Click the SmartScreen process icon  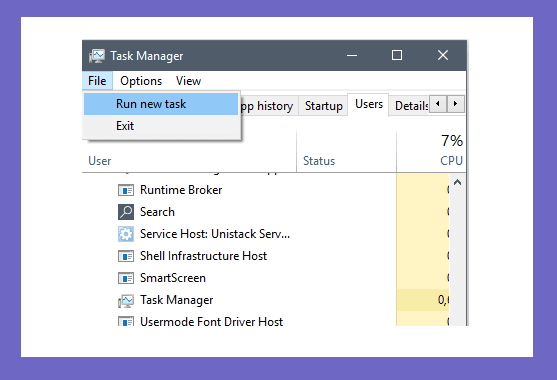coord(126,278)
